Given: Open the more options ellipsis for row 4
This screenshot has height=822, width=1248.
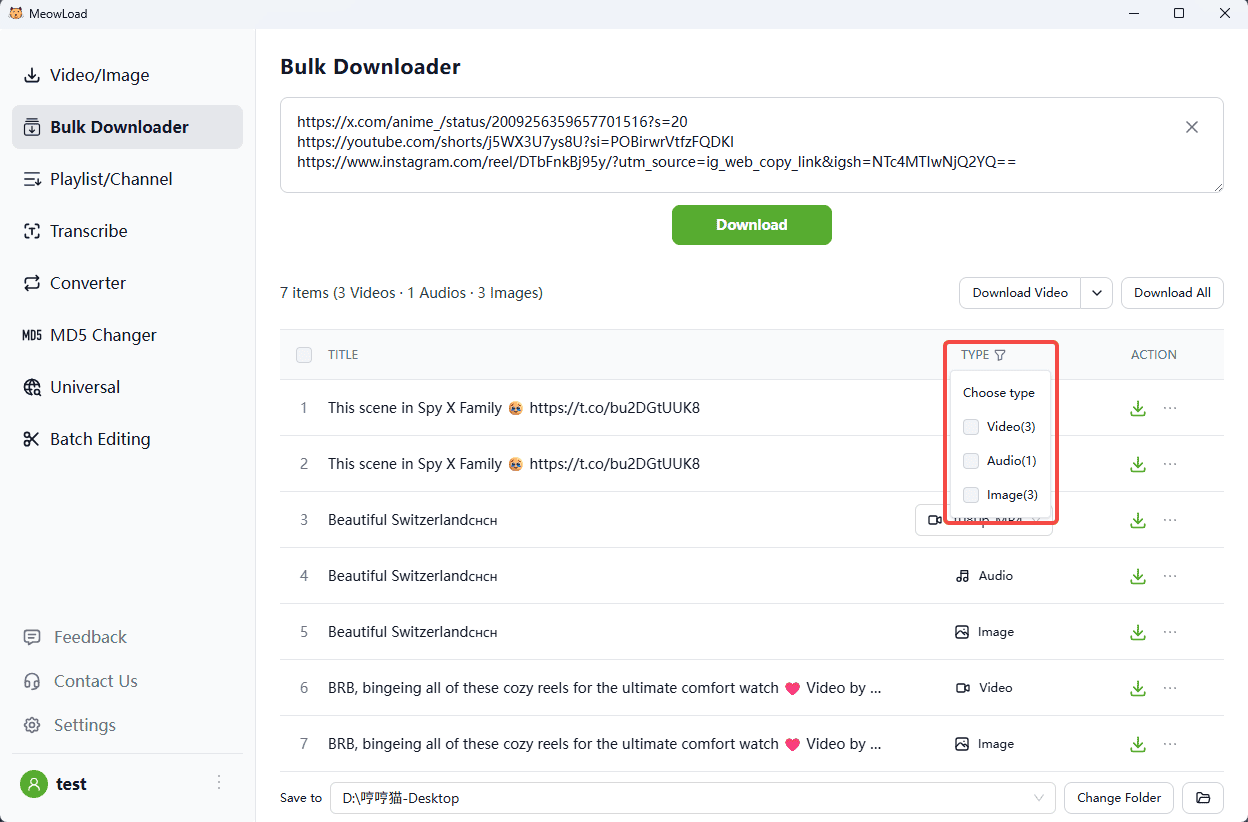Looking at the screenshot, I should click(x=1170, y=576).
